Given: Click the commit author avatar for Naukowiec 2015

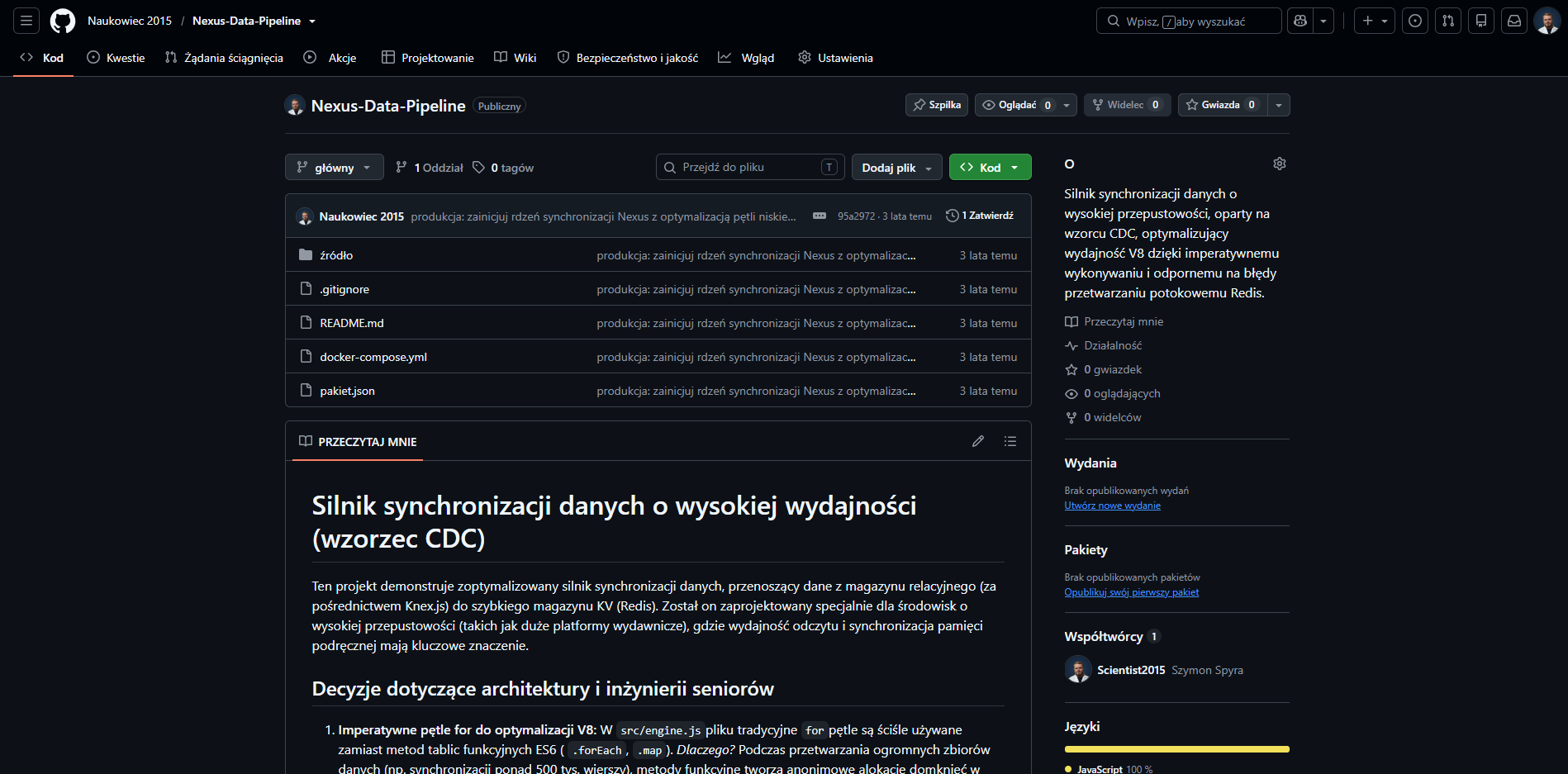Looking at the screenshot, I should point(305,216).
